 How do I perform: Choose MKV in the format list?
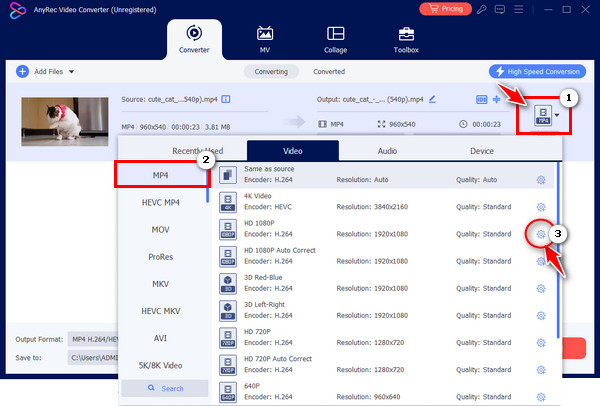[x=161, y=284]
